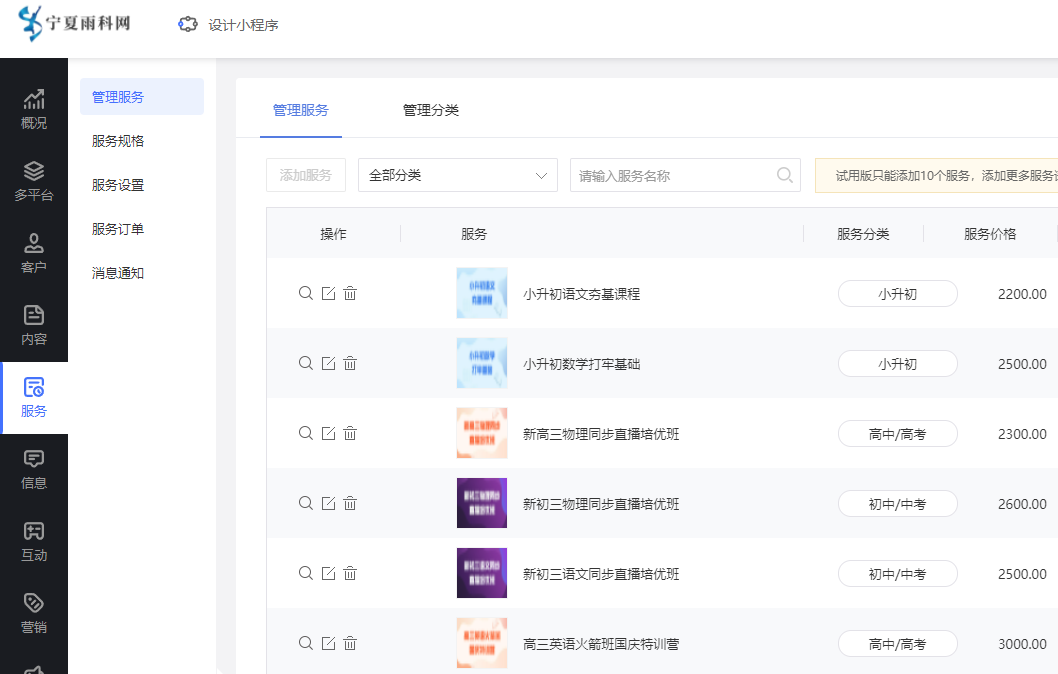Click 高中/高考 tag of 高三英语火箭班国庆特训营
The width and height of the screenshot is (1058, 674).
click(x=897, y=644)
